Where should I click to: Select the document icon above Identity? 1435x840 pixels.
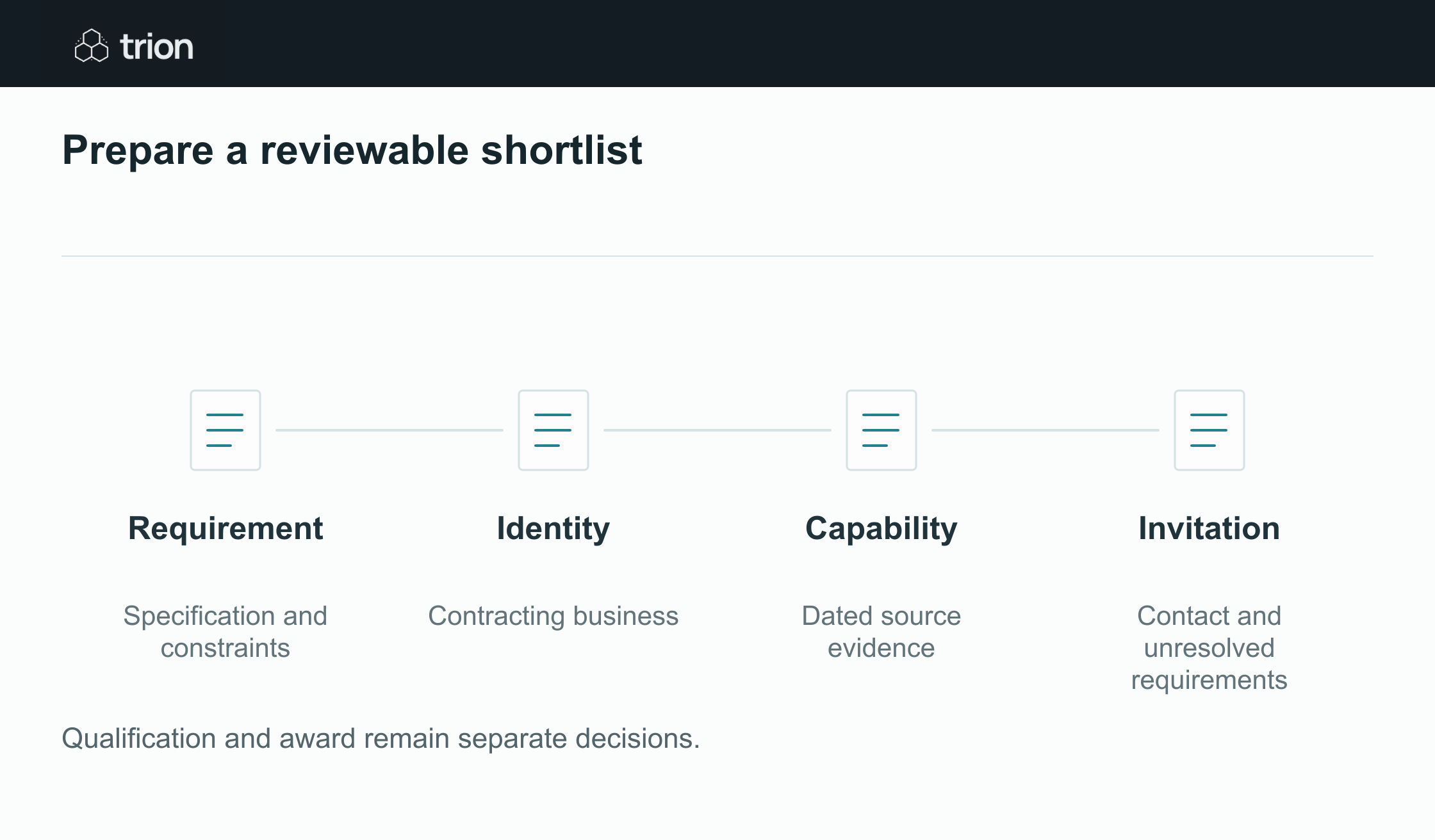tap(553, 430)
